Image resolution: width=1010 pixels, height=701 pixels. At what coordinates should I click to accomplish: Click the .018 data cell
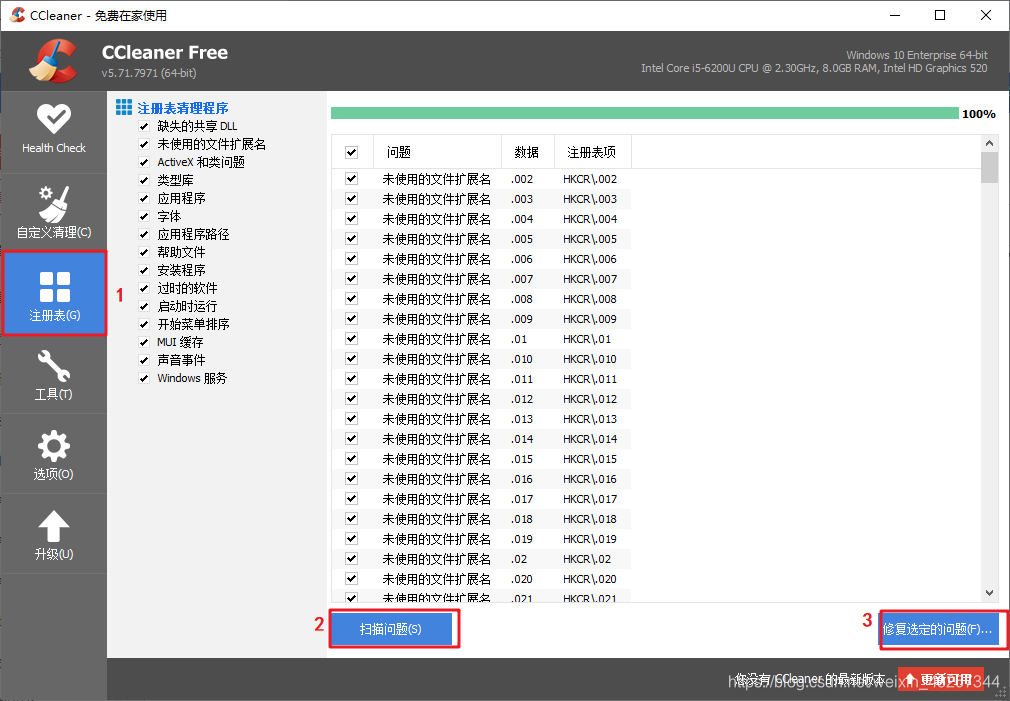tap(522, 519)
